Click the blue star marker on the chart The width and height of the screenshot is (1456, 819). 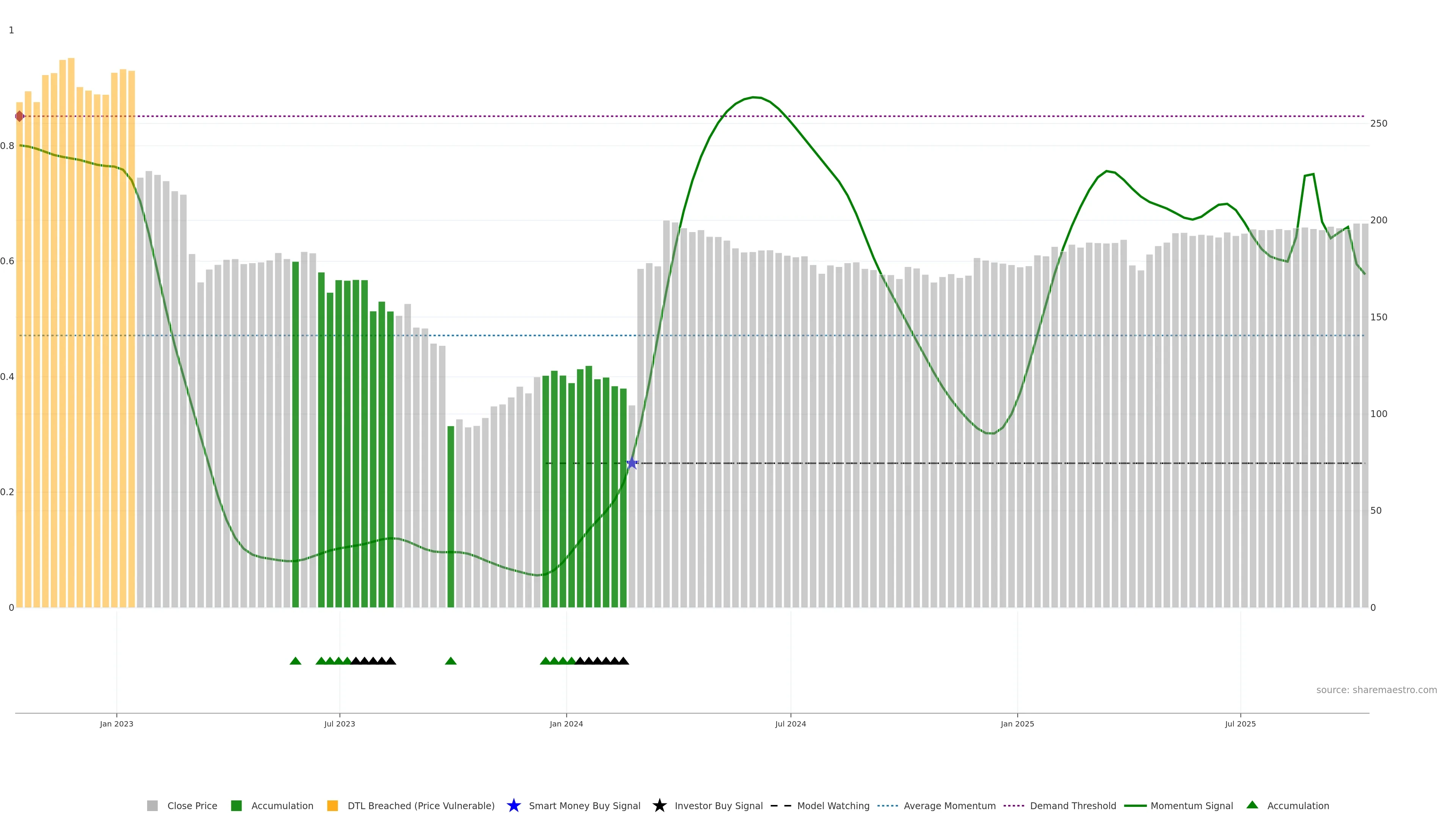[x=632, y=463]
